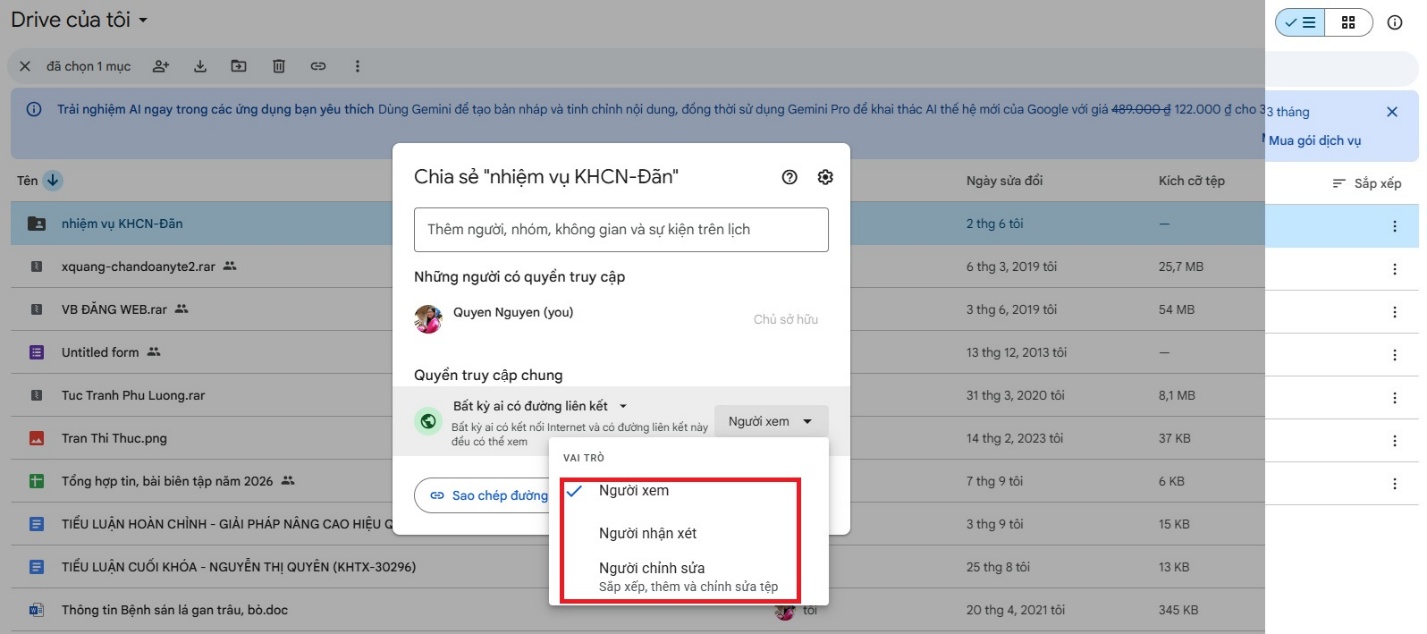
Task: Open more actions for Tuc Tranh Phu Luong.rar
Action: (1395, 398)
